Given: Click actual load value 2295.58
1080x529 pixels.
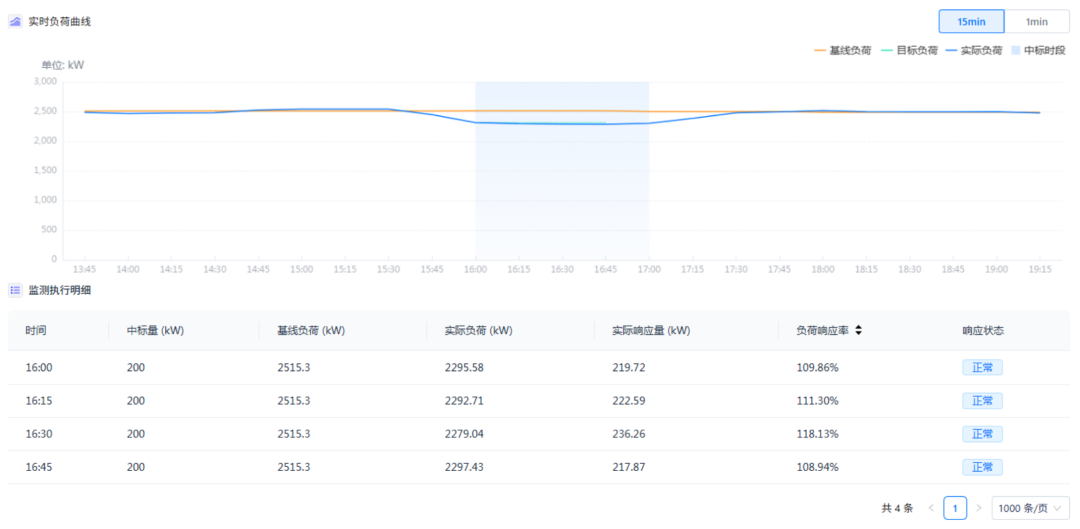Looking at the screenshot, I should click(464, 368).
